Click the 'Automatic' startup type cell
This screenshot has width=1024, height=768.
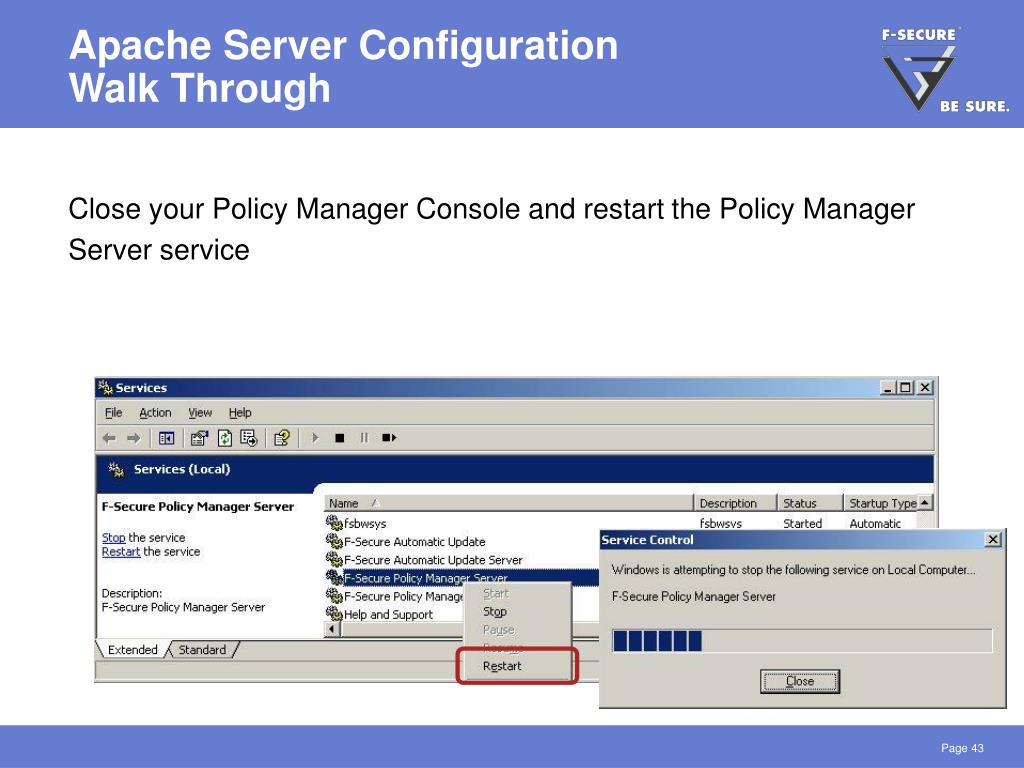(x=874, y=523)
